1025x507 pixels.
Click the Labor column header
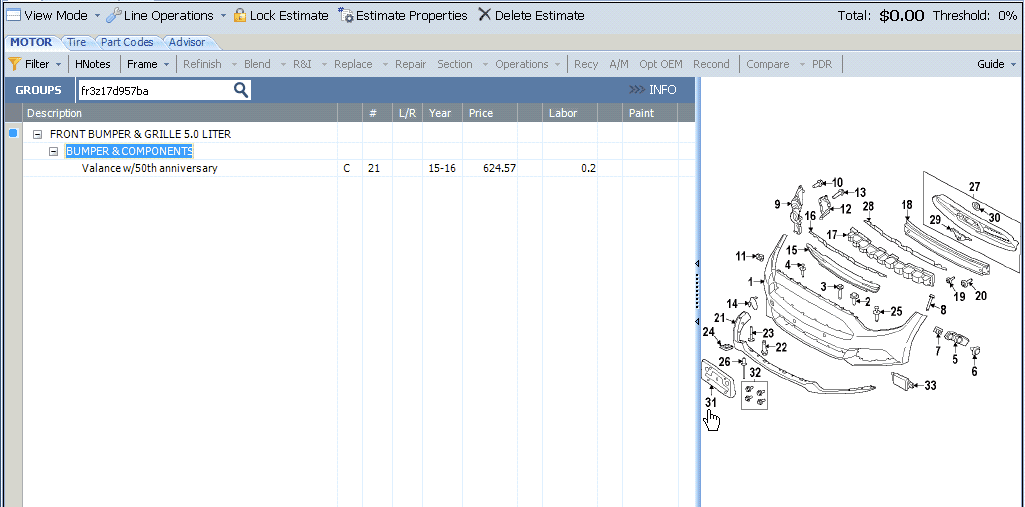(569, 113)
